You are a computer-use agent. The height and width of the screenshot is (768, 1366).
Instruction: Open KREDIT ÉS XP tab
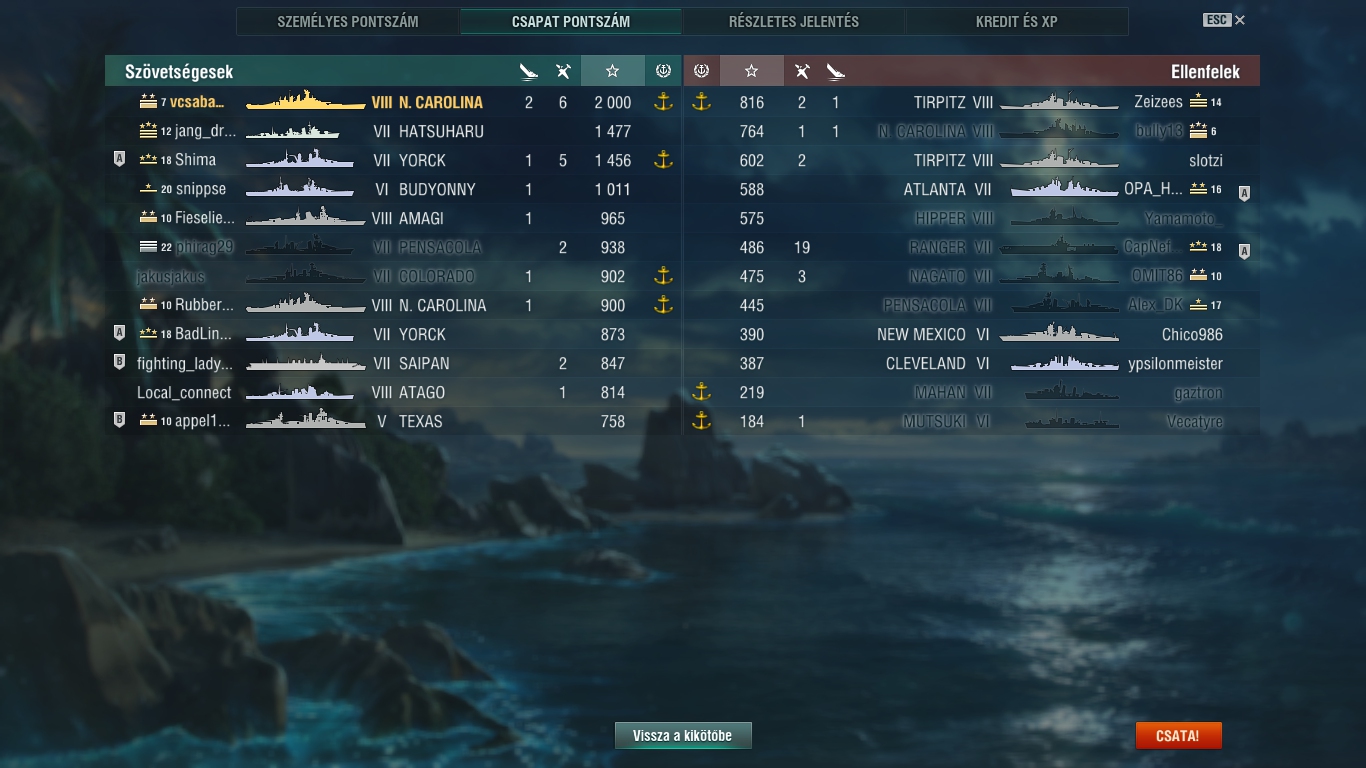(x=1016, y=21)
